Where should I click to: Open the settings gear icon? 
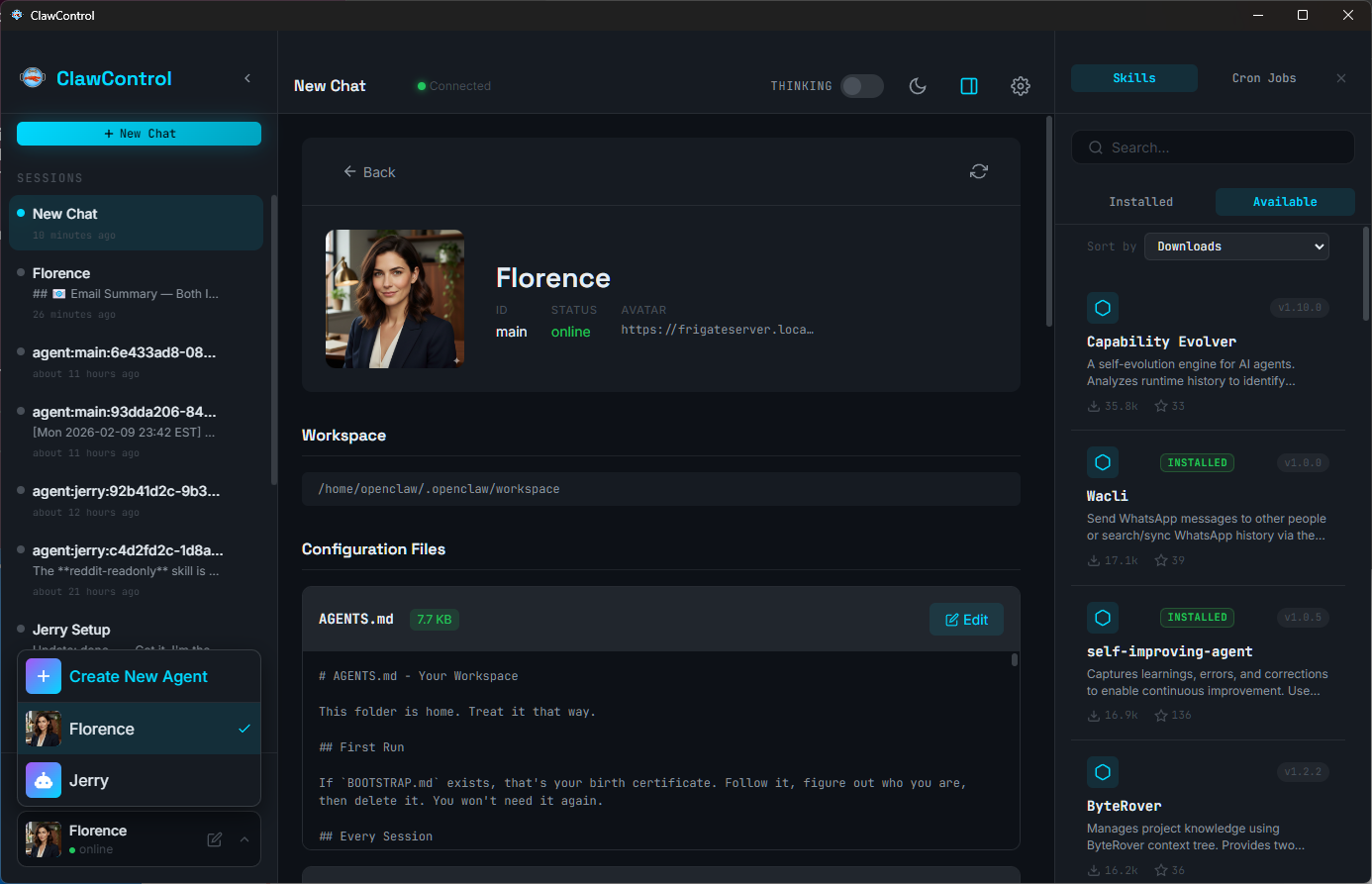click(1020, 86)
